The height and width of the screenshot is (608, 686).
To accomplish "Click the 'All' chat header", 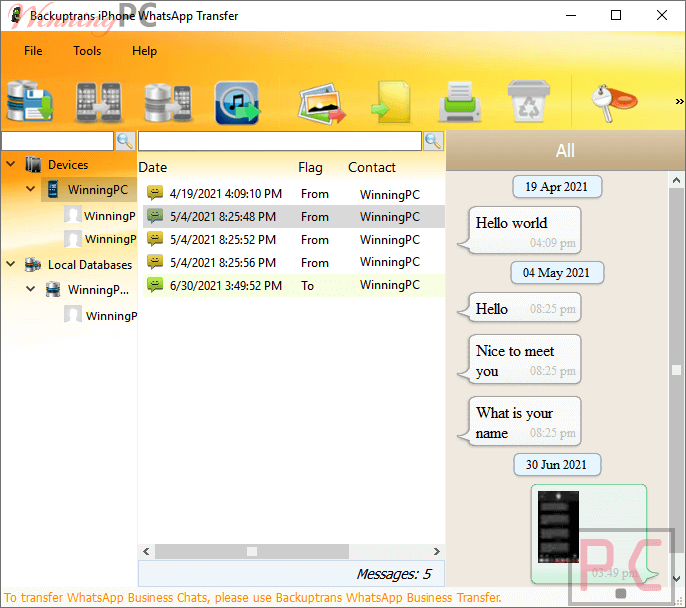I will [565, 150].
